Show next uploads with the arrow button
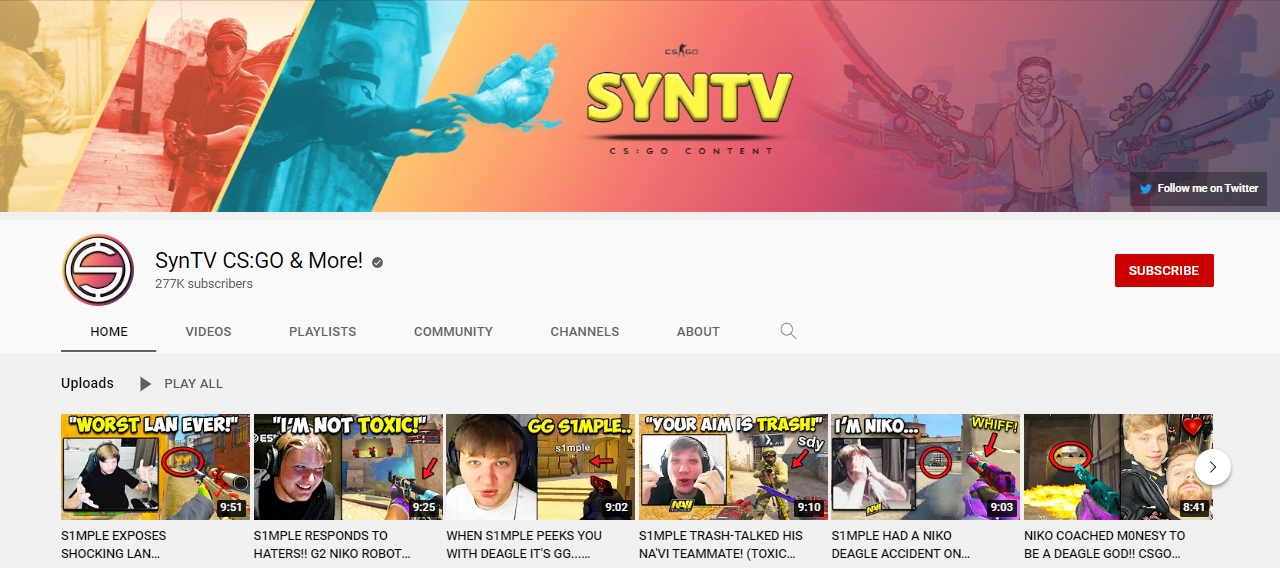The image size is (1280, 568). pos(1213,467)
